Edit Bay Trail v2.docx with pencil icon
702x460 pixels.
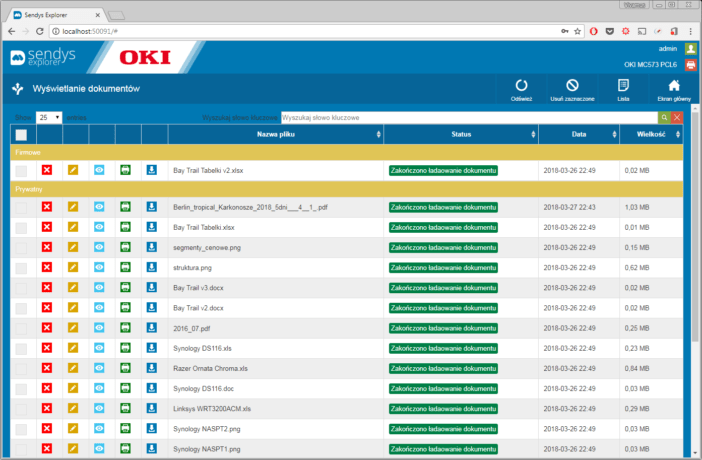coord(73,308)
